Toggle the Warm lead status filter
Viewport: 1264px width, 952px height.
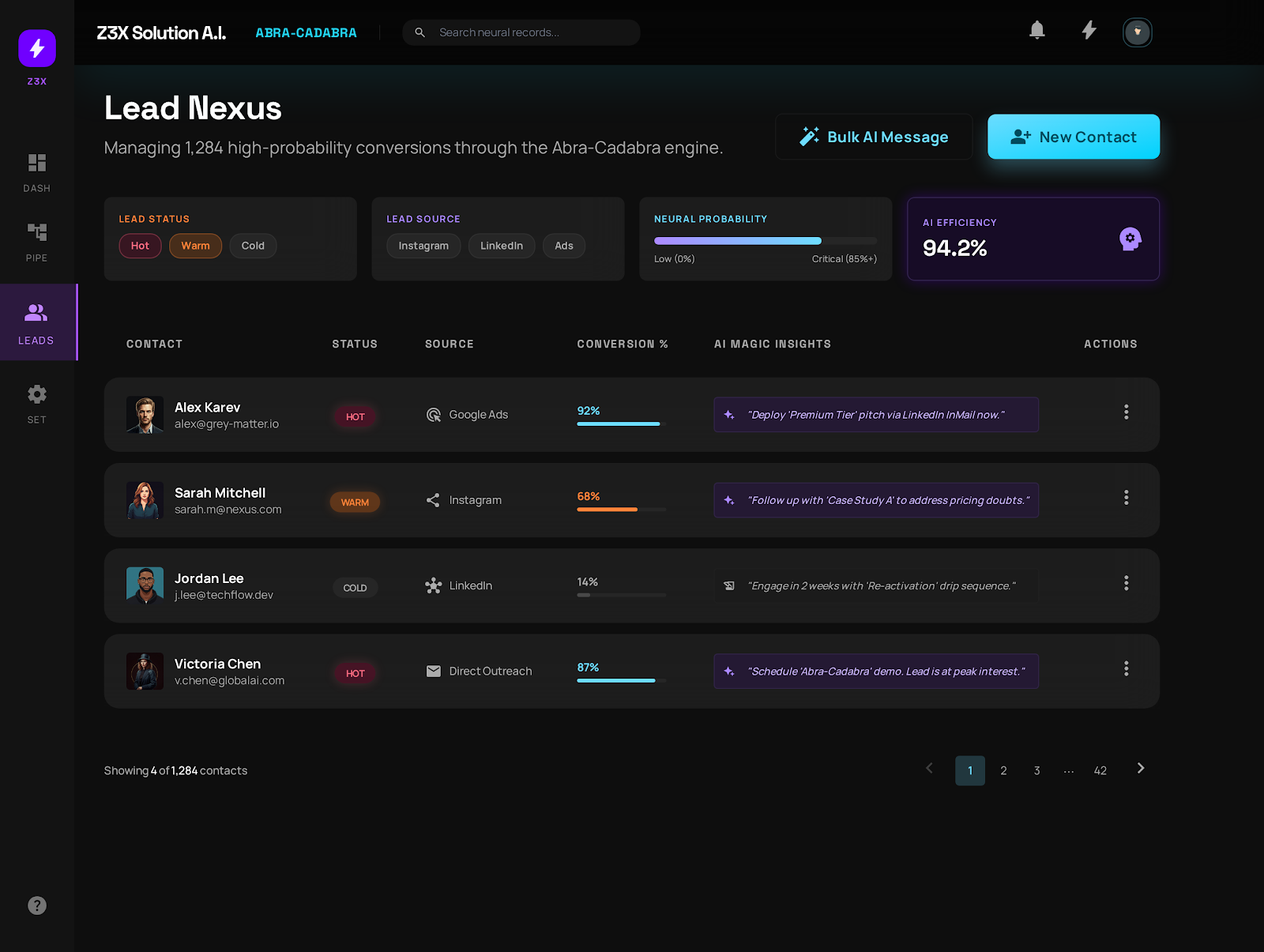coord(195,246)
